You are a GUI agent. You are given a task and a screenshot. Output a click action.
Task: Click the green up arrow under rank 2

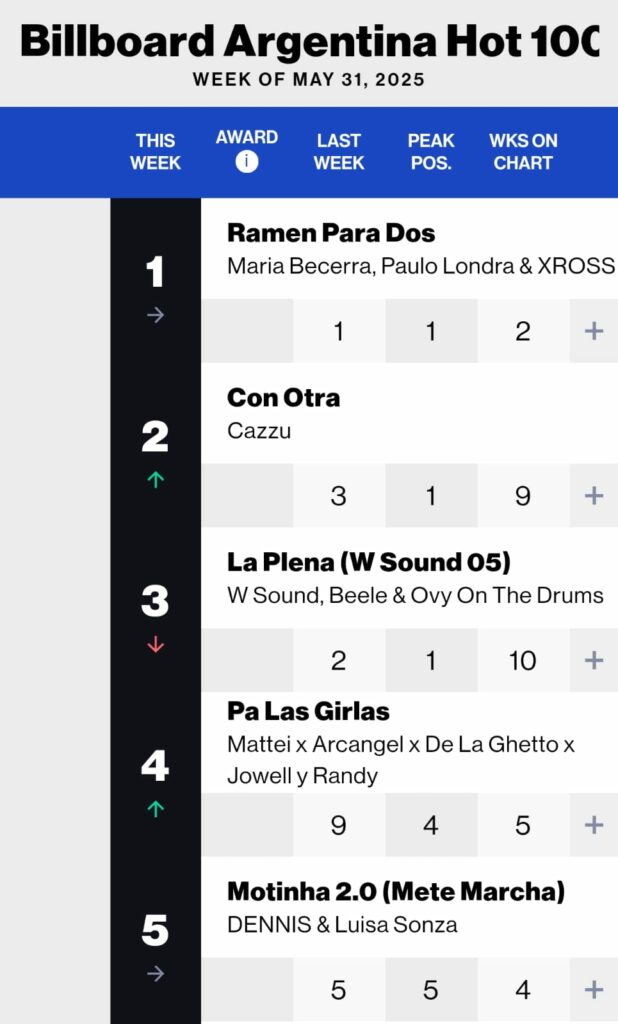click(155, 480)
